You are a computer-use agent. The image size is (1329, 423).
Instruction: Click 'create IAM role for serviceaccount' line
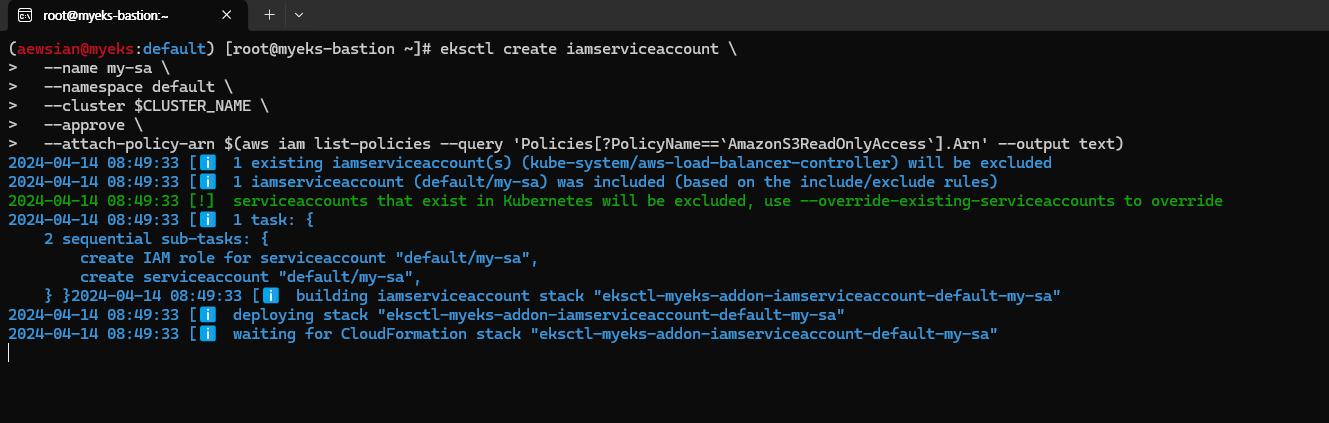309,257
